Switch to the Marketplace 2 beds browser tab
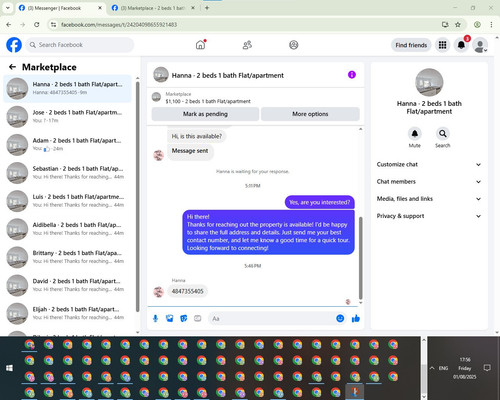Screen dimensions: 500x400 click(x=153, y=8)
